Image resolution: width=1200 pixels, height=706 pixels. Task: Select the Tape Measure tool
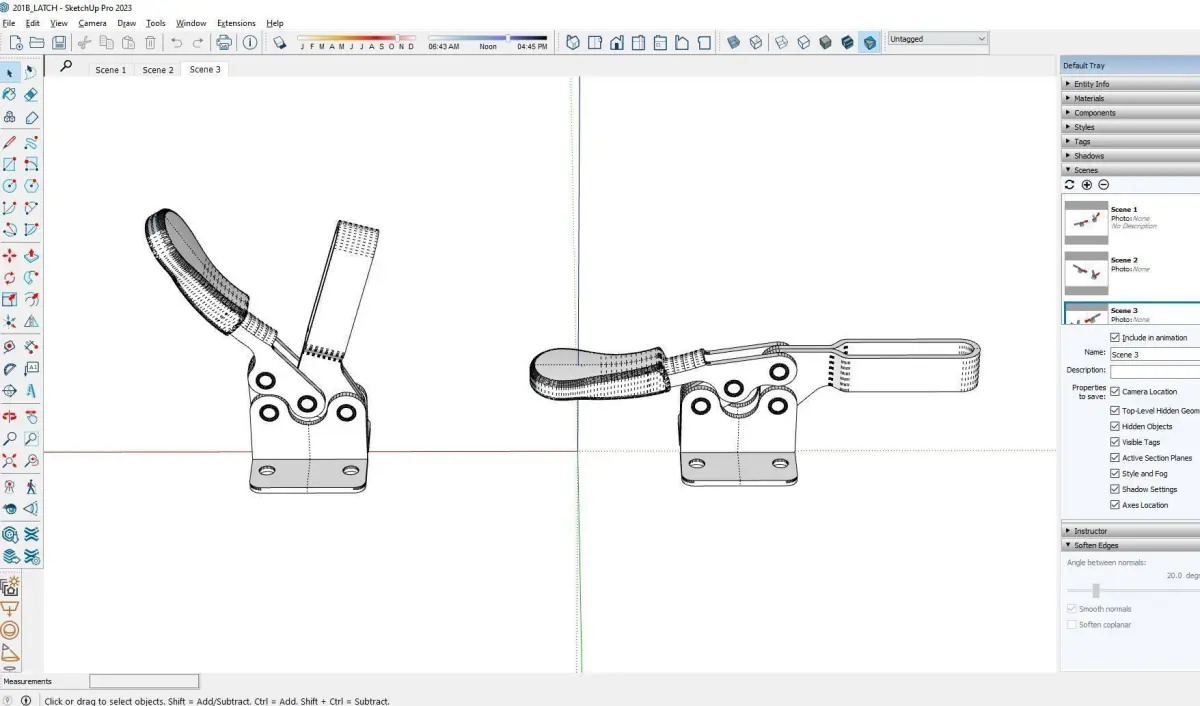10,347
